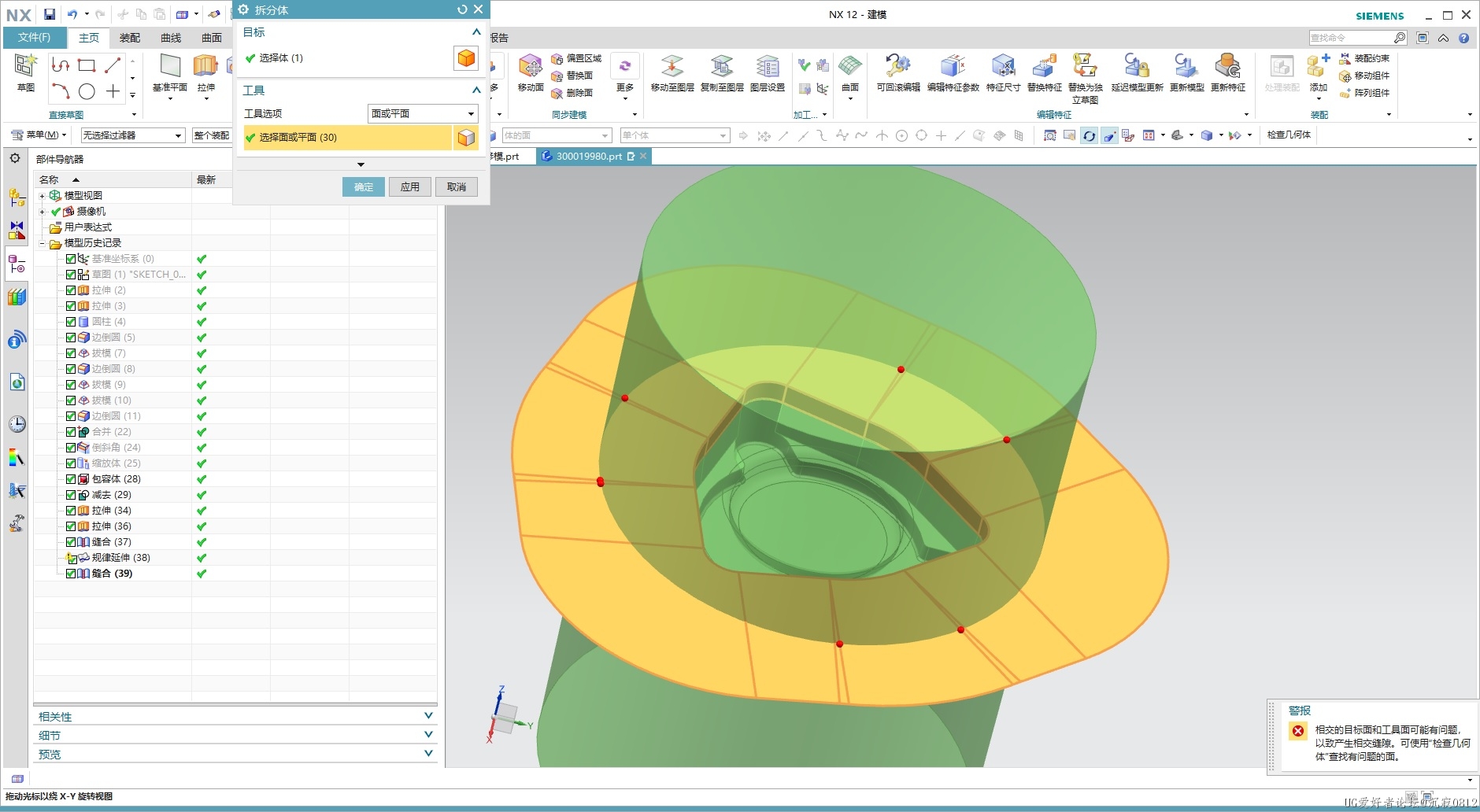Click Feature Dimensions (特征尺寸) icon
This screenshot has height=812, width=1480.
point(1003,66)
